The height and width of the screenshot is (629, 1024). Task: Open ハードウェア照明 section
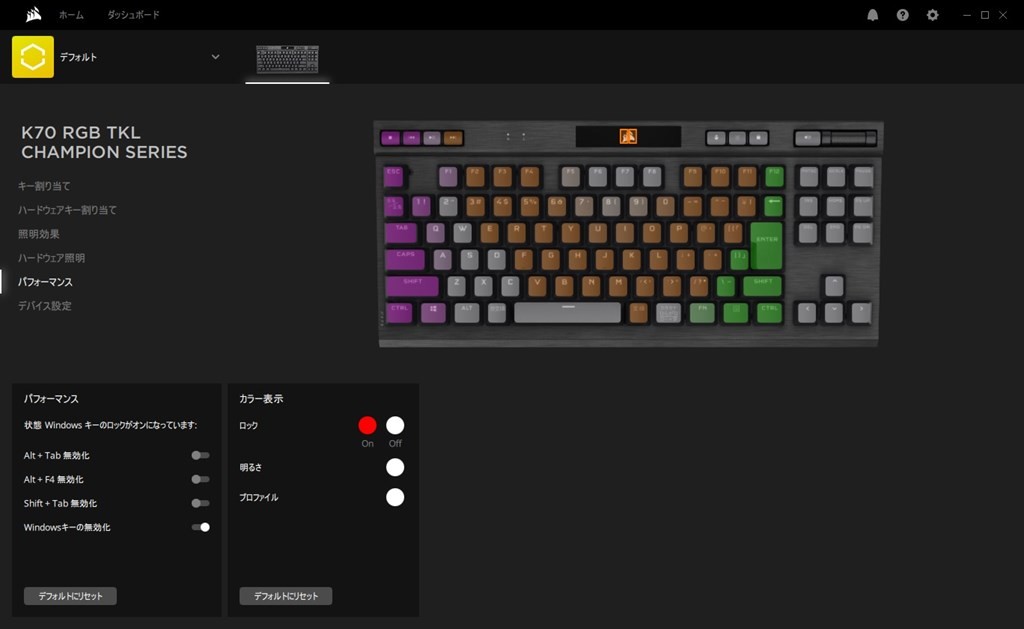[52, 258]
